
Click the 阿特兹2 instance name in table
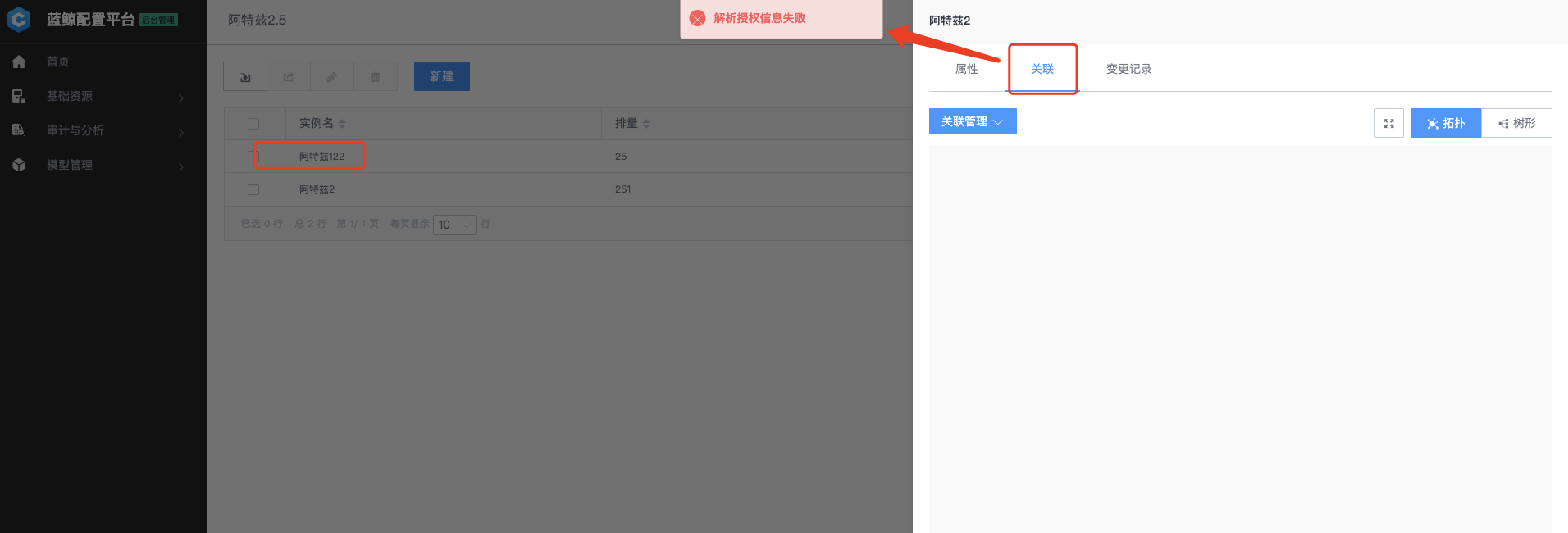[317, 189]
